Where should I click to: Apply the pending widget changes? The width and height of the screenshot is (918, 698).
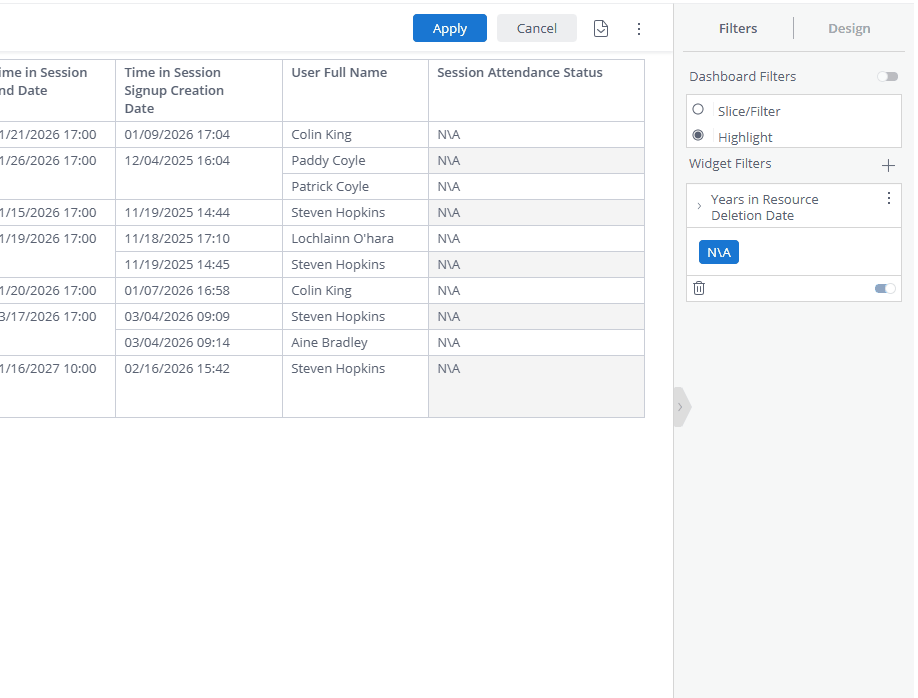449,28
